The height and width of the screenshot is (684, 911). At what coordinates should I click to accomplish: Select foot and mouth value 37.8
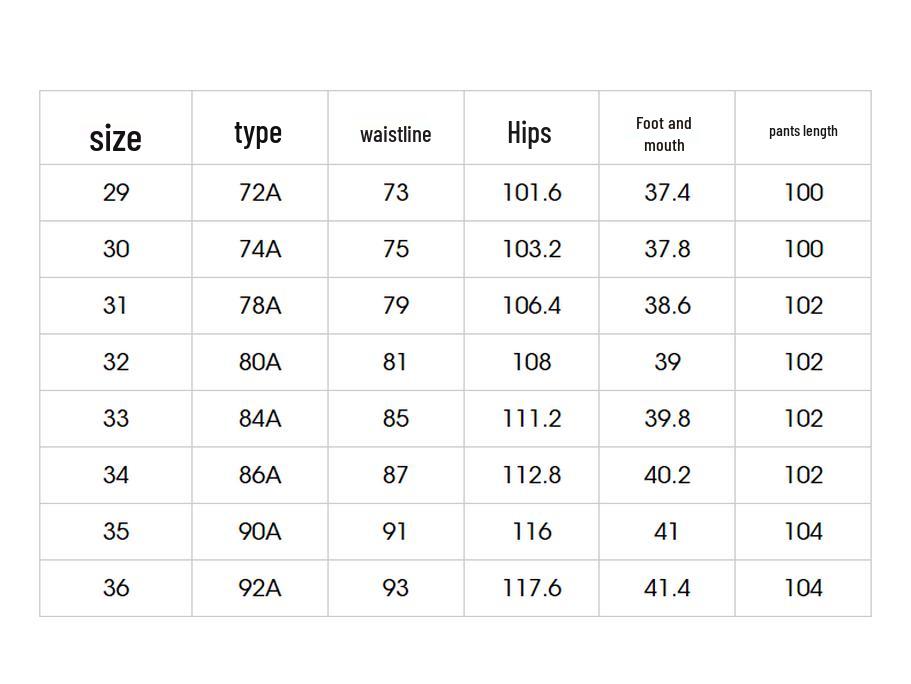click(667, 249)
